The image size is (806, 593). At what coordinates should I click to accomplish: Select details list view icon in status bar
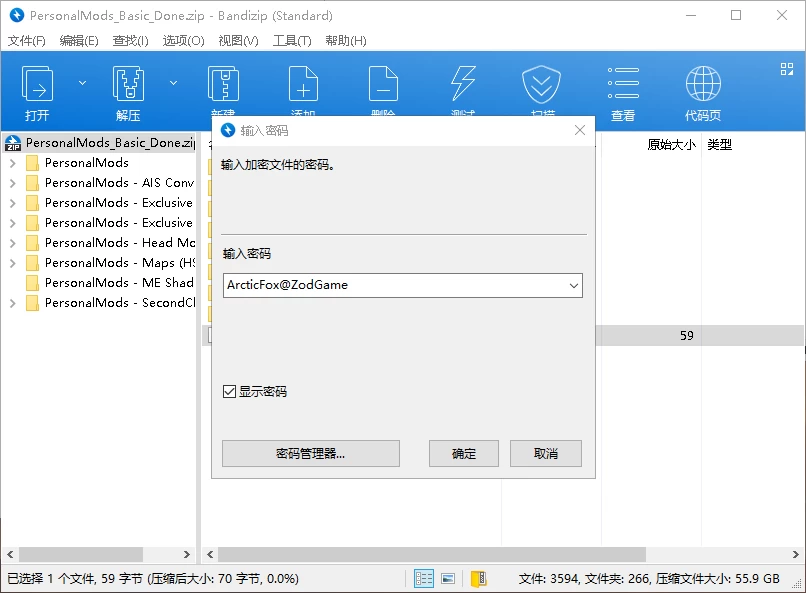424,579
